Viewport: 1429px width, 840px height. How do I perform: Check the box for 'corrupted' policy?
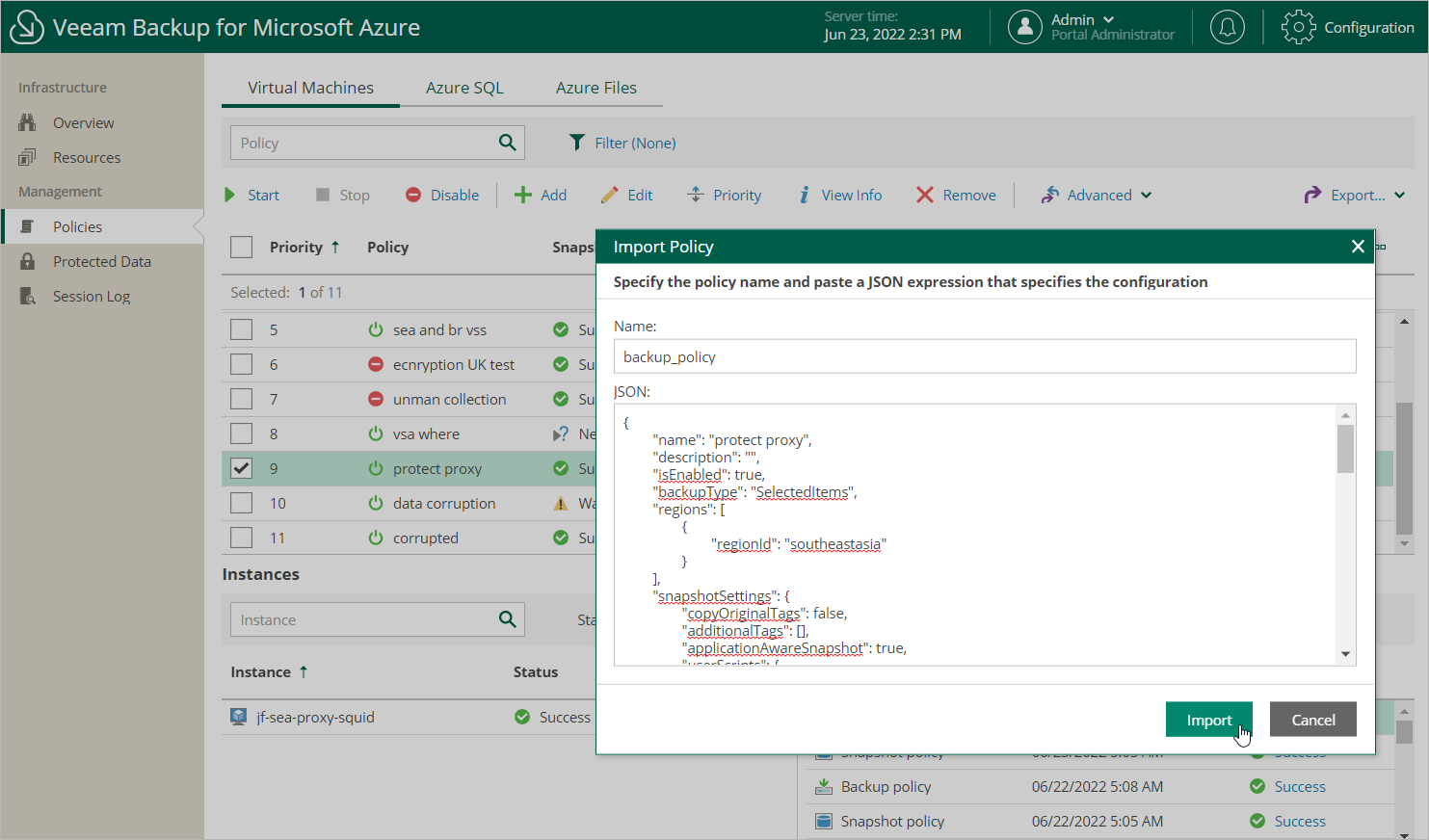click(242, 538)
